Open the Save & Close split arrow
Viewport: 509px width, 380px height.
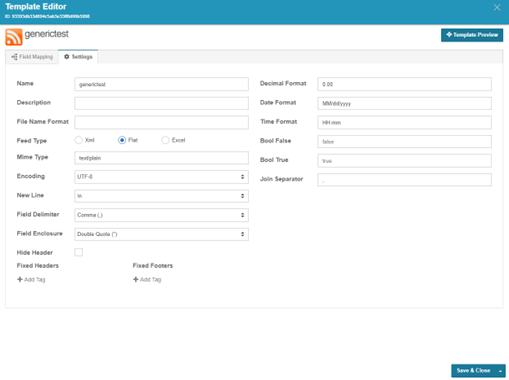point(500,371)
